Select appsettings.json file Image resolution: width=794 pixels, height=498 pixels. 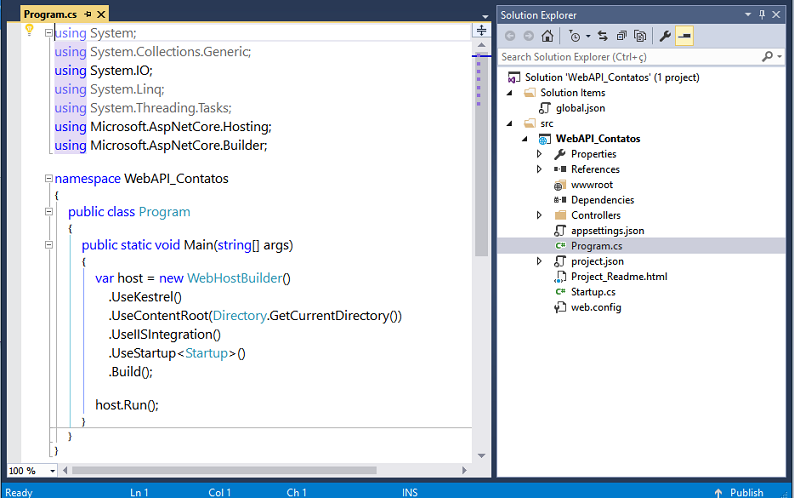tap(607, 231)
